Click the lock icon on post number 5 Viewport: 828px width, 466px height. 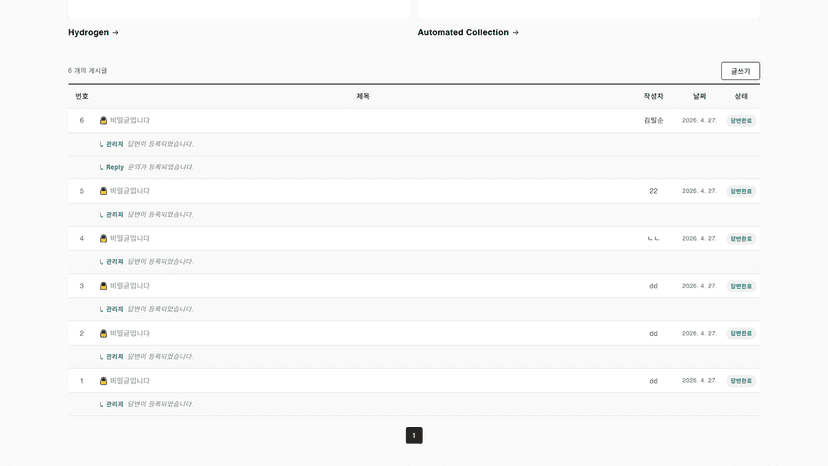[104, 191]
